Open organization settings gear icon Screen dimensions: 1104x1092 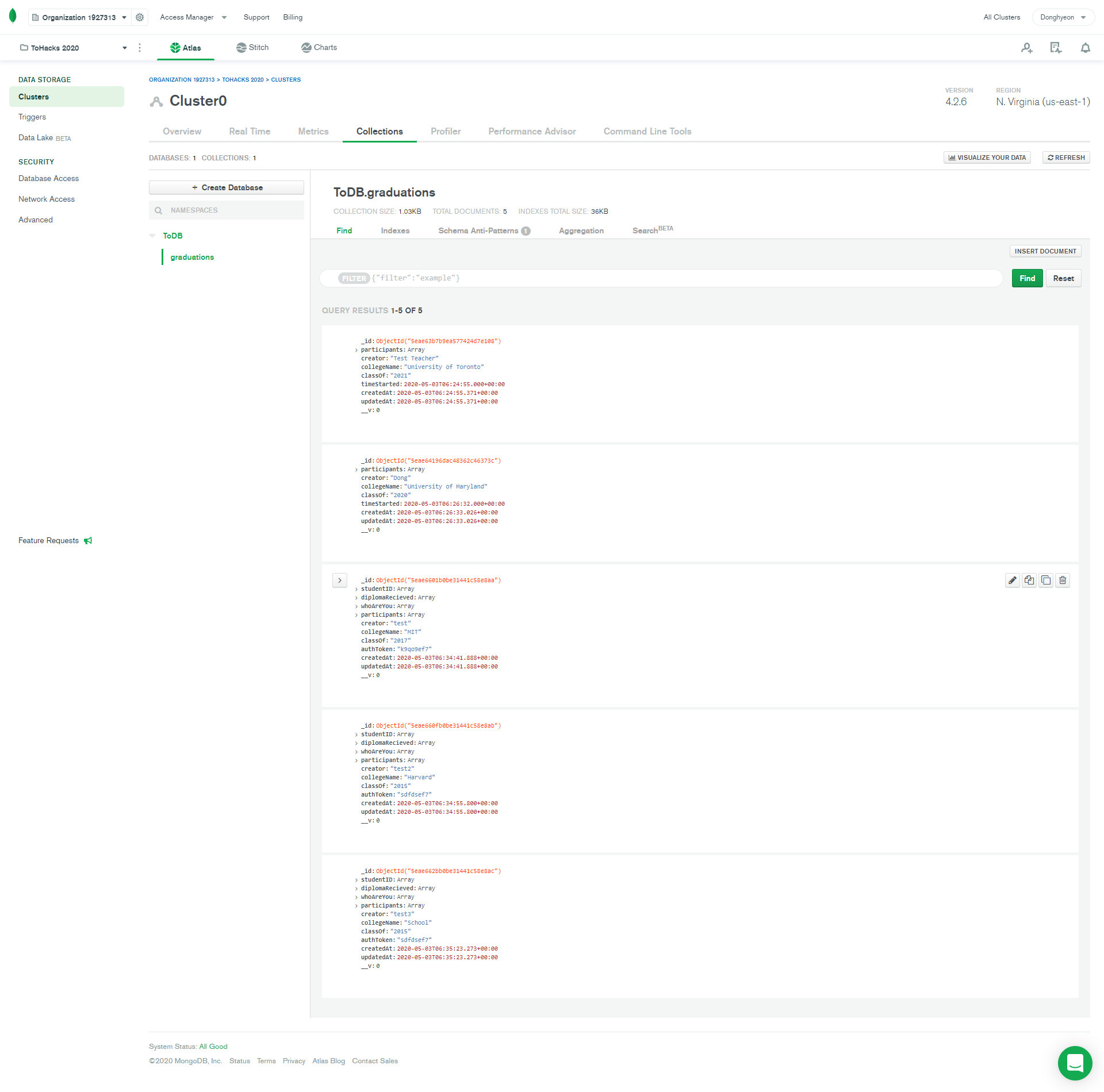pos(140,17)
